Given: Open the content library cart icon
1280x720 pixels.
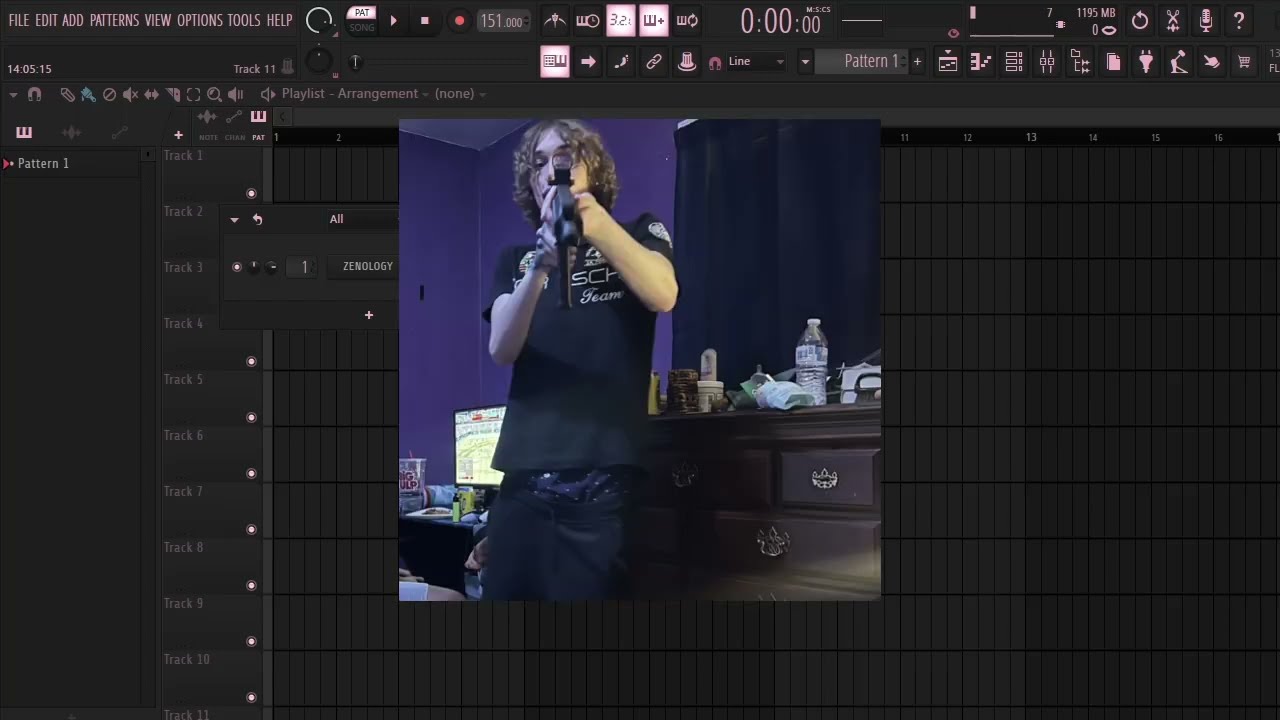Looking at the screenshot, I should point(1245,62).
